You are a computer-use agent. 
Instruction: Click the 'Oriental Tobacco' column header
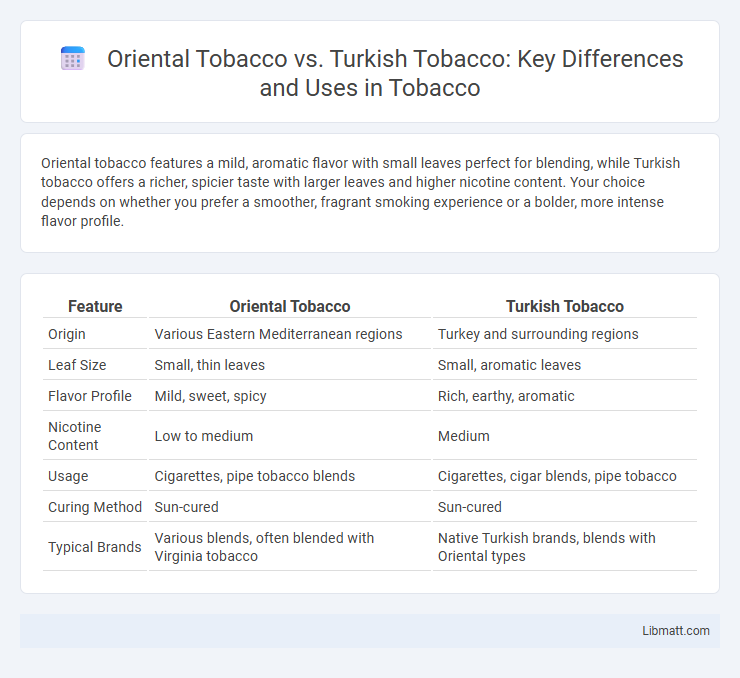coord(290,306)
